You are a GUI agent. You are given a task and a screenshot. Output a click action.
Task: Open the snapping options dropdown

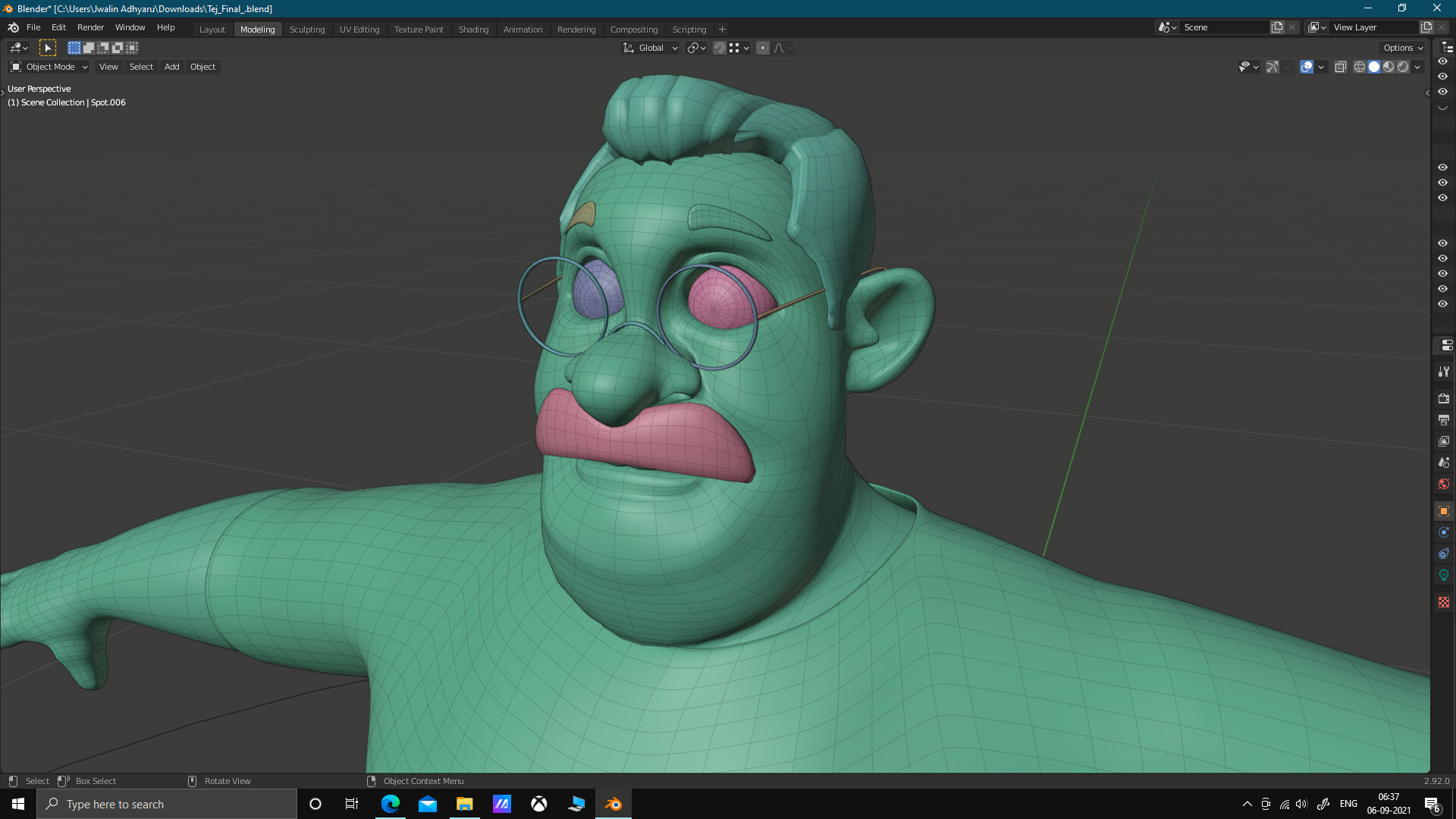click(x=739, y=48)
